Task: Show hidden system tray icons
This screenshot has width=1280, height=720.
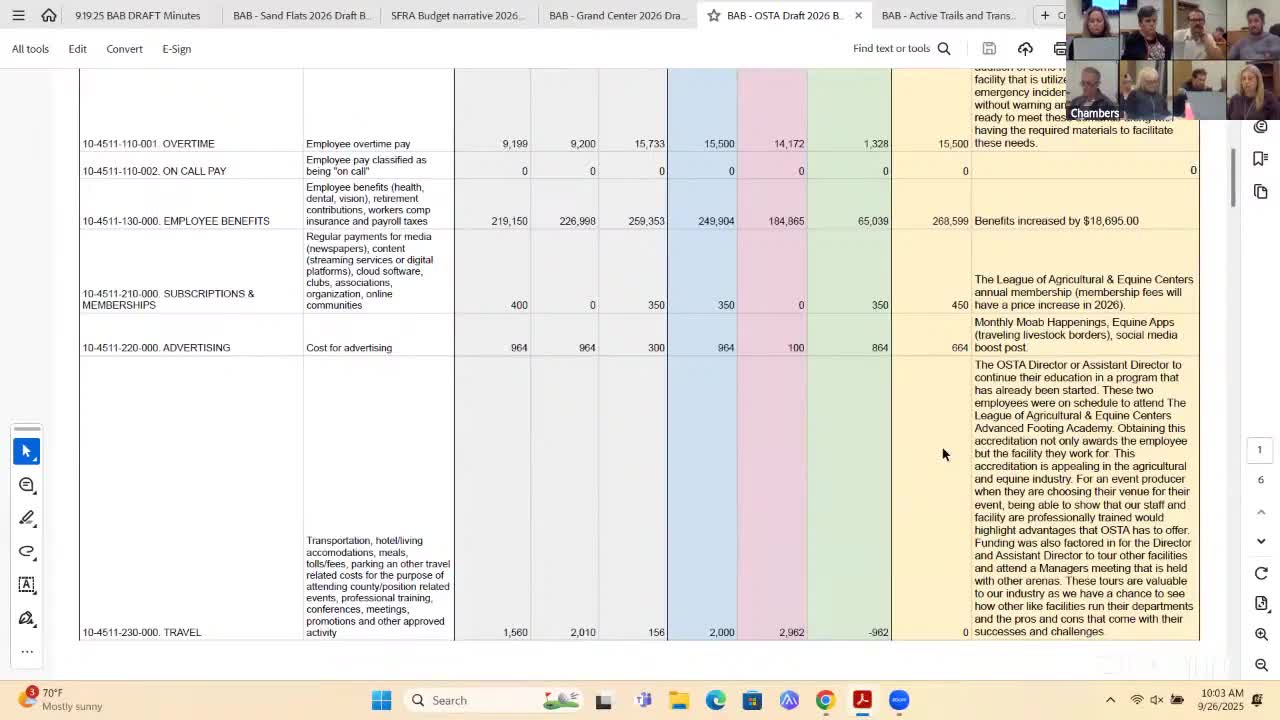Action: point(1110,700)
